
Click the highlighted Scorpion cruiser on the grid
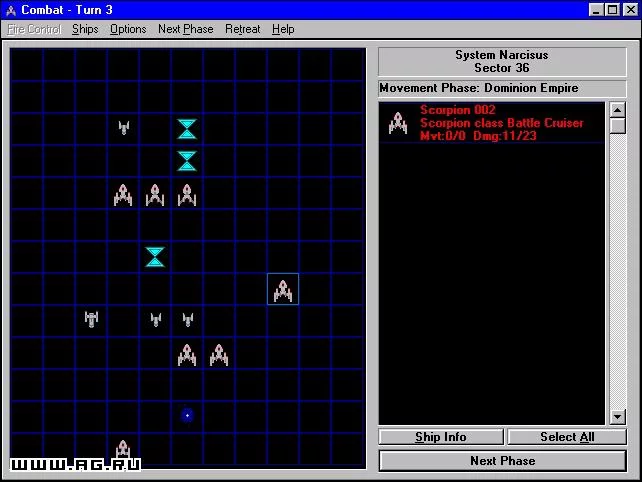click(x=283, y=290)
